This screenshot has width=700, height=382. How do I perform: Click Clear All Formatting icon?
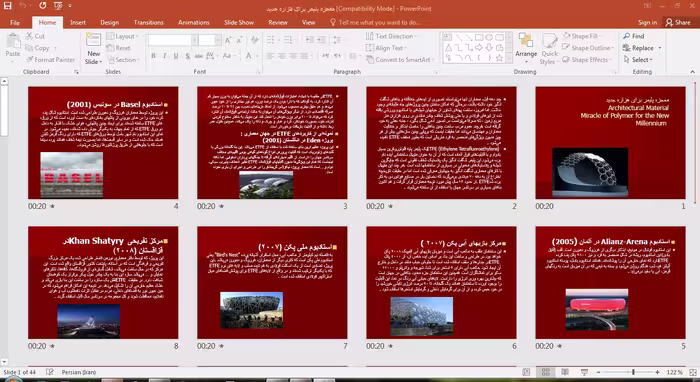click(254, 40)
